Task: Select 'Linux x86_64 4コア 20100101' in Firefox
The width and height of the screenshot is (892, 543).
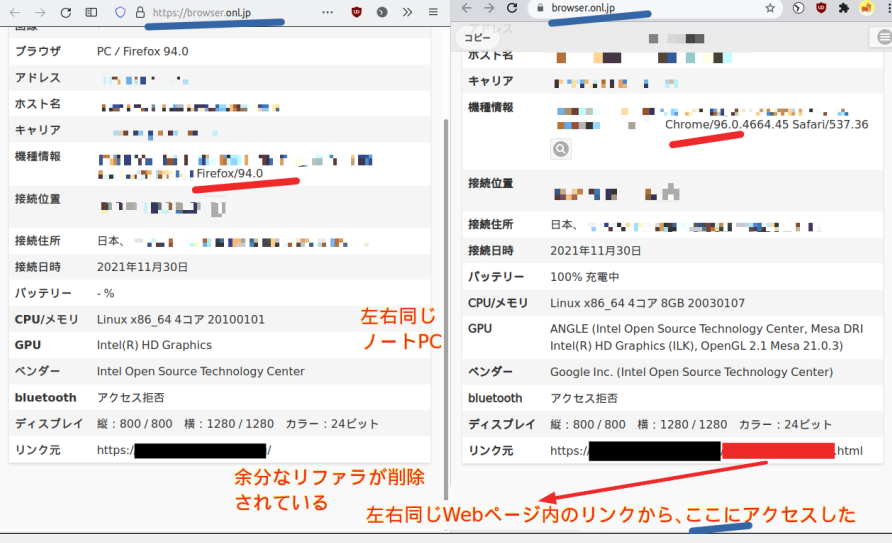Action: pyautogui.click(x=181, y=320)
